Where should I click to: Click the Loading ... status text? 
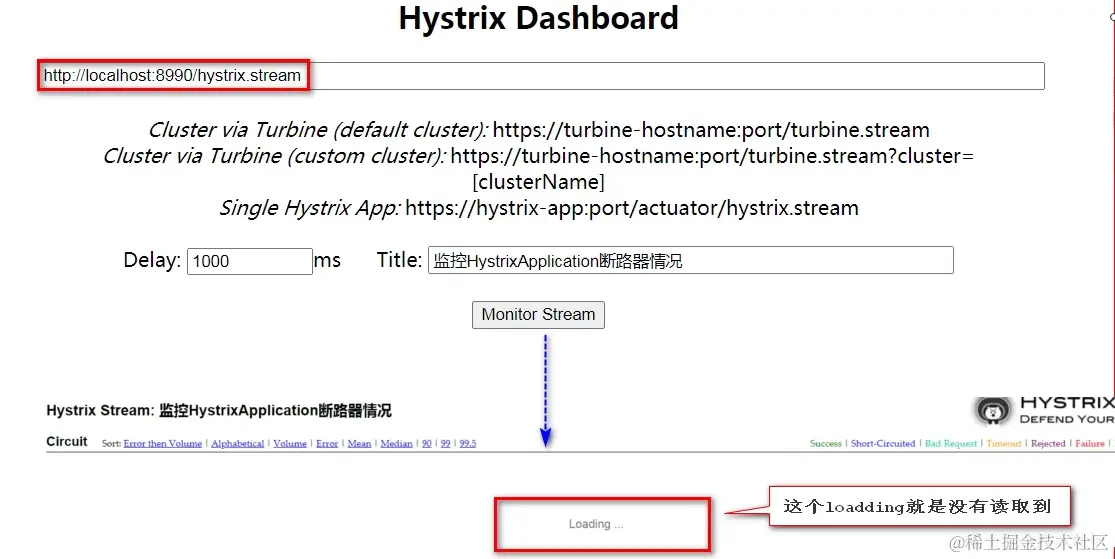(596, 524)
